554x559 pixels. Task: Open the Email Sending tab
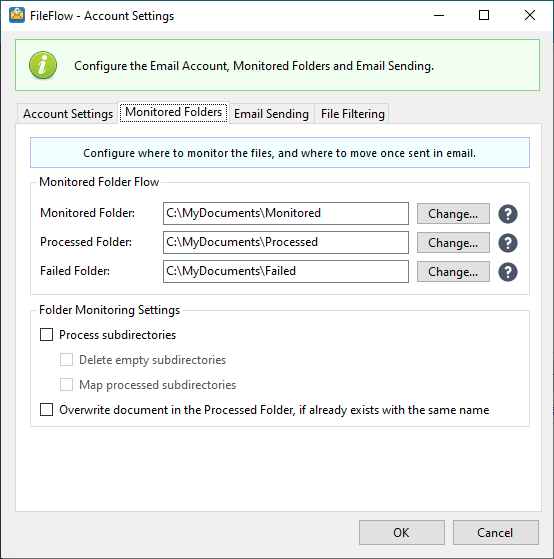[x=271, y=114]
